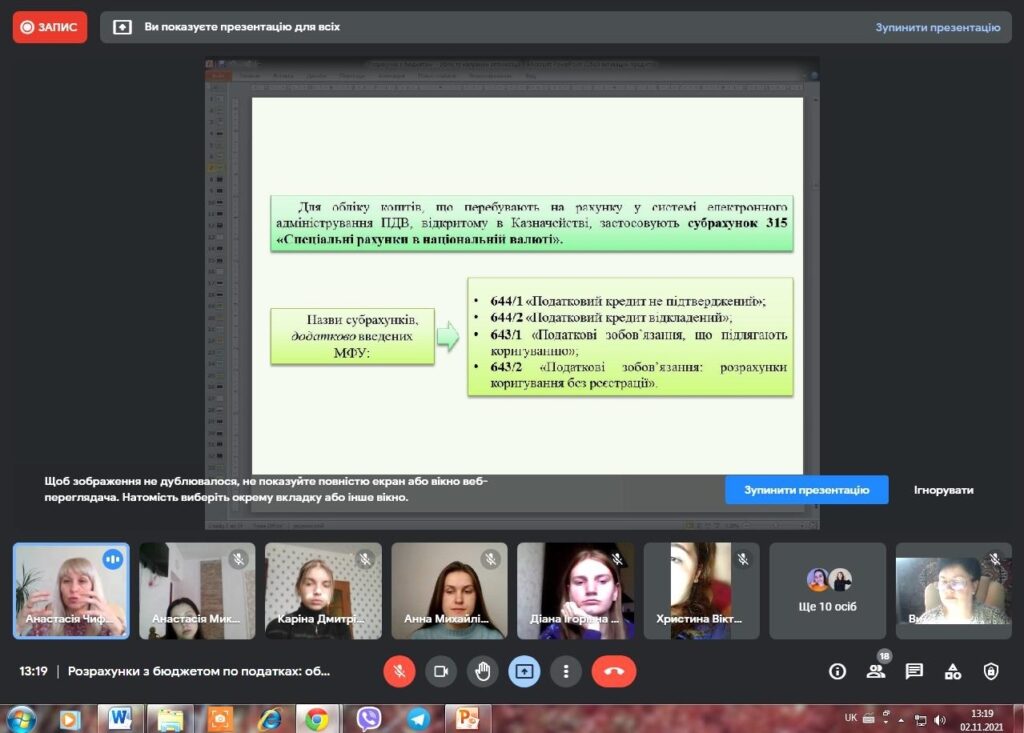Open Viber from the taskbar

tap(369, 719)
